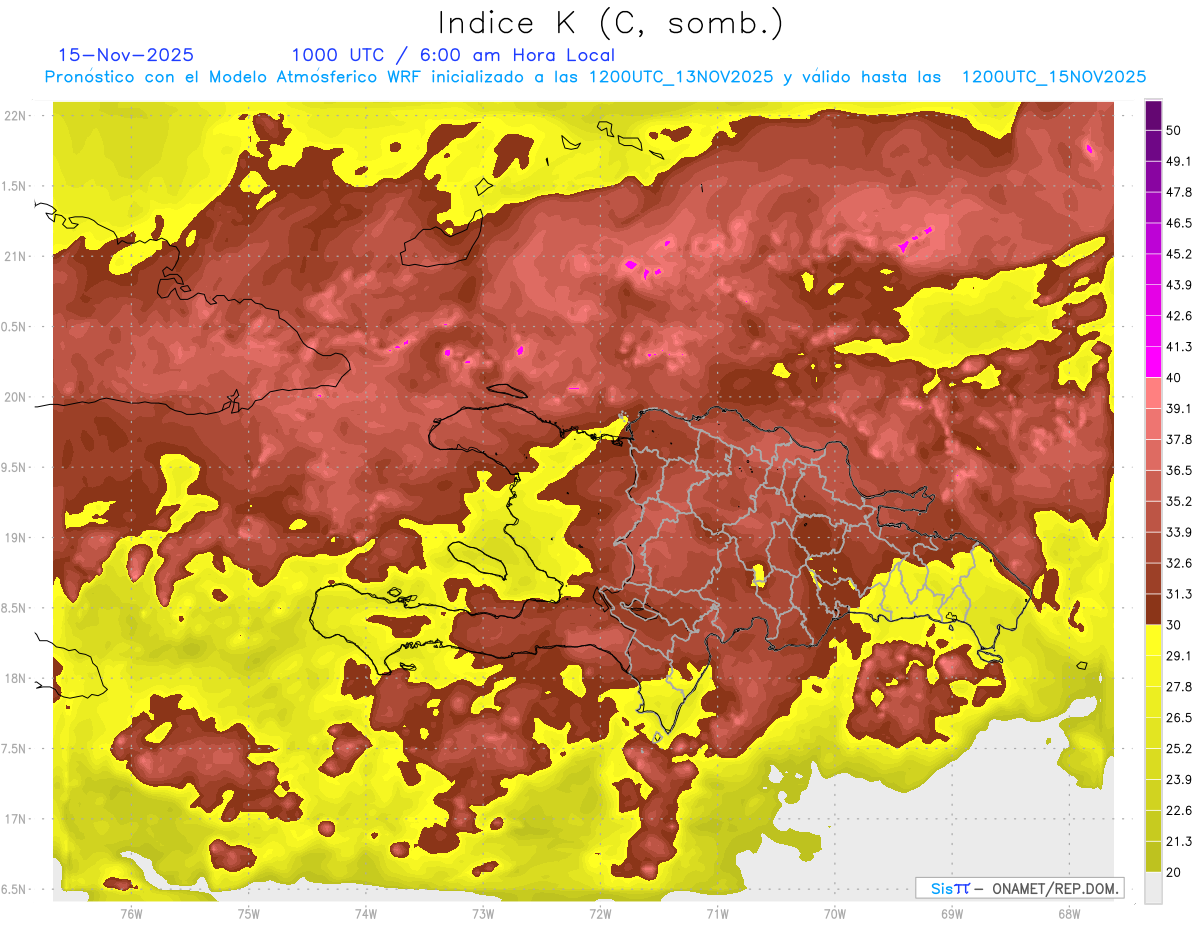Click the "74W" longitude label
The width and height of the screenshot is (1200, 927).
coord(366,914)
